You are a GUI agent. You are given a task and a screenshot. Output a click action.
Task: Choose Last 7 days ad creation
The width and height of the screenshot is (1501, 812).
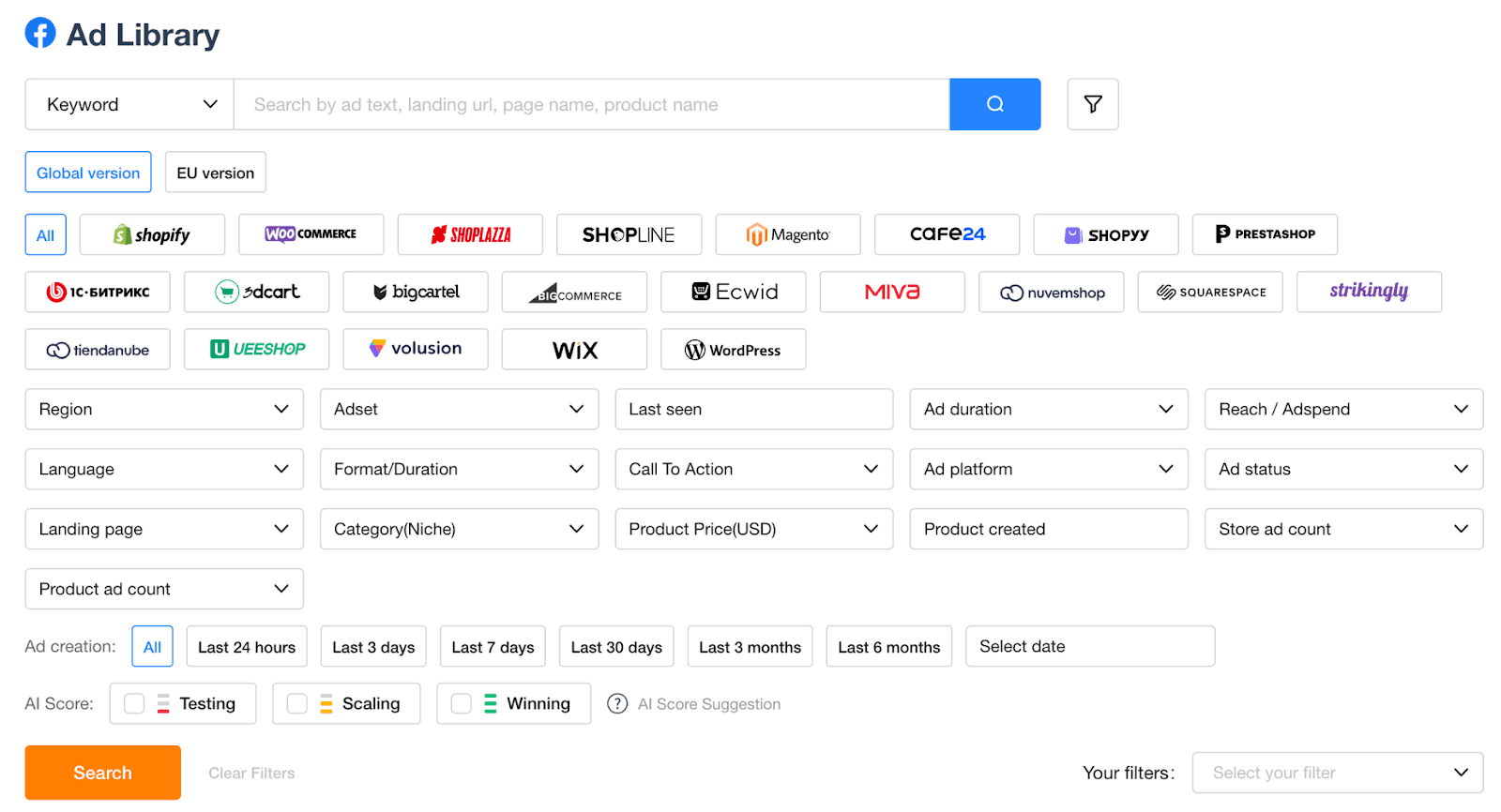493,646
